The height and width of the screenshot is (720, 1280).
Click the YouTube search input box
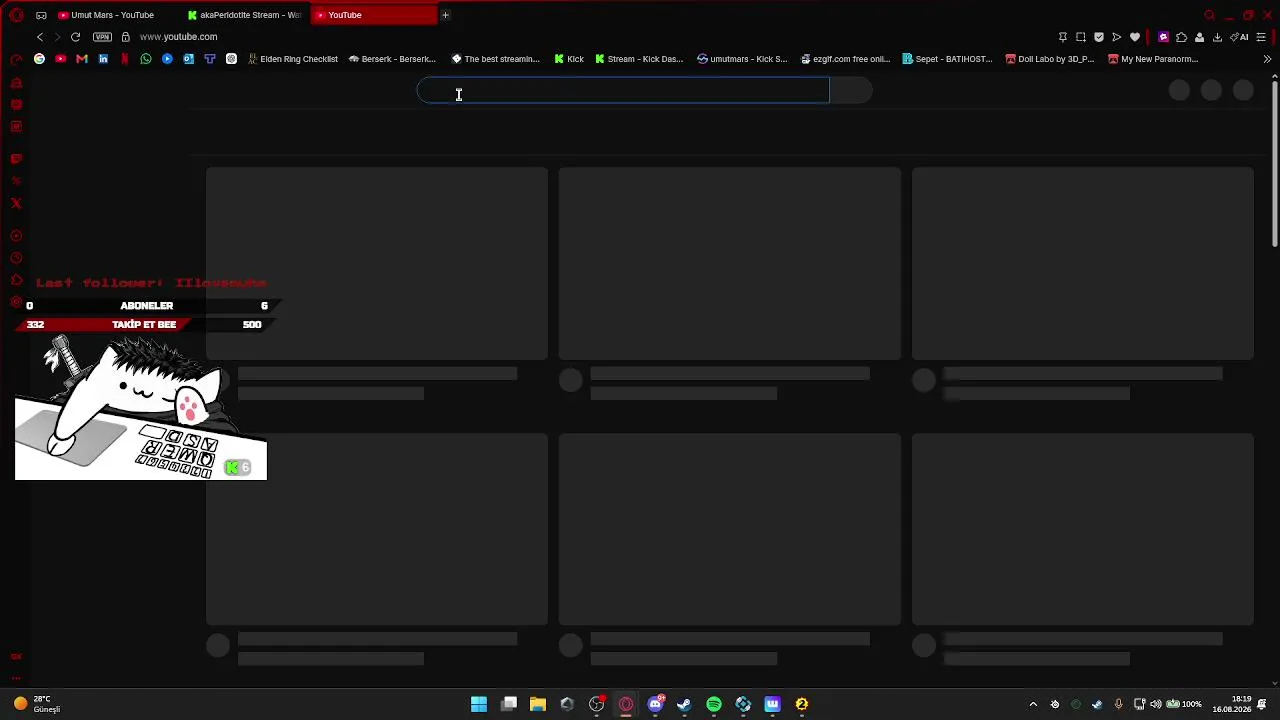pyautogui.click(x=623, y=91)
